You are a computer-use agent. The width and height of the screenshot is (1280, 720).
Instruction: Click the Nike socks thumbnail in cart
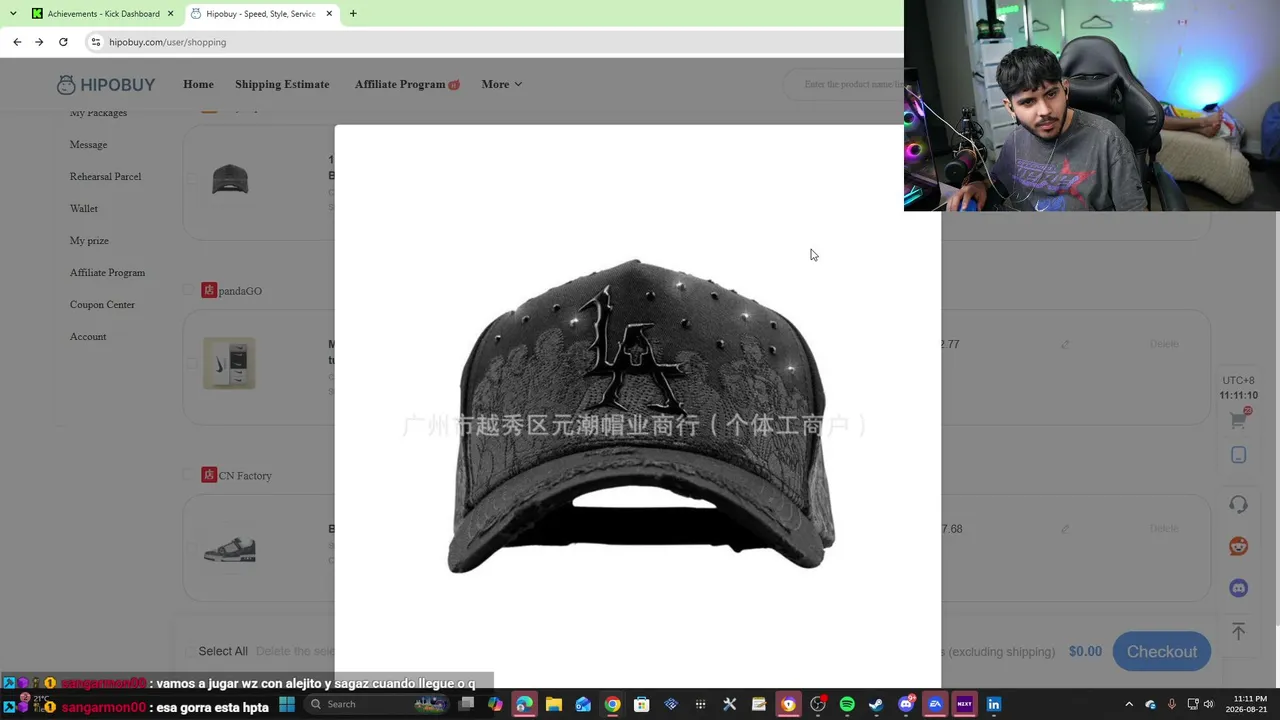pyautogui.click(x=230, y=363)
